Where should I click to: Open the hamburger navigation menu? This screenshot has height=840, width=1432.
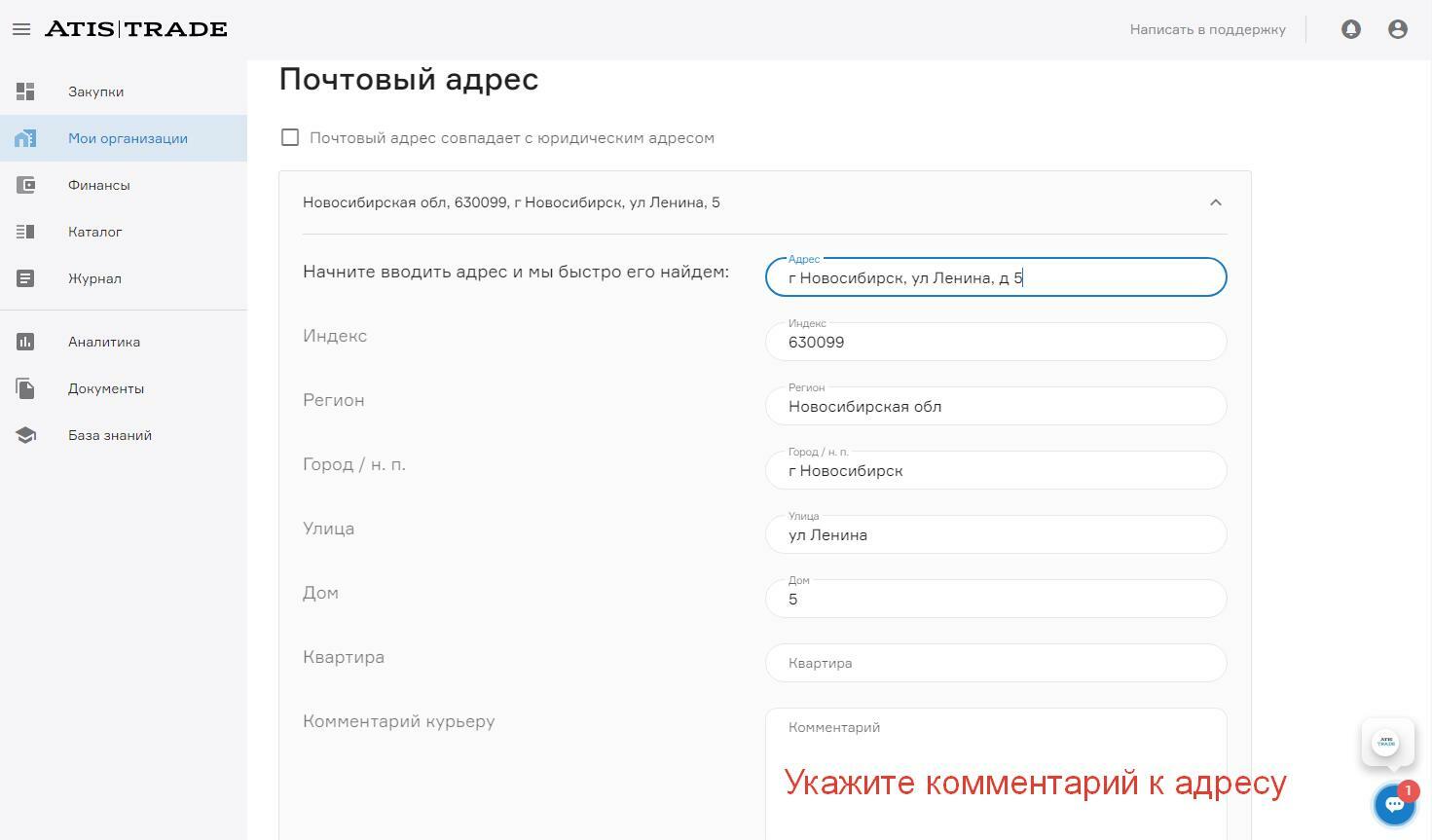click(21, 29)
